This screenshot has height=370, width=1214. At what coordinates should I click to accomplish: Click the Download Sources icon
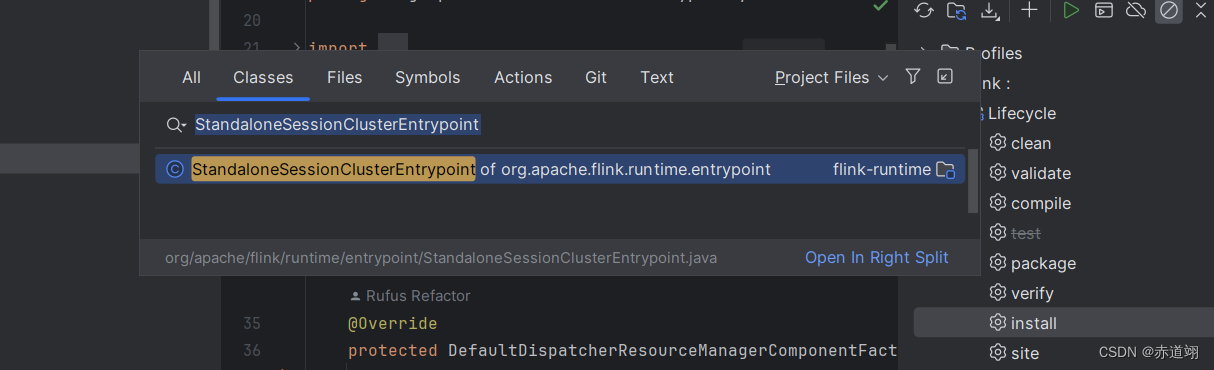pos(990,10)
